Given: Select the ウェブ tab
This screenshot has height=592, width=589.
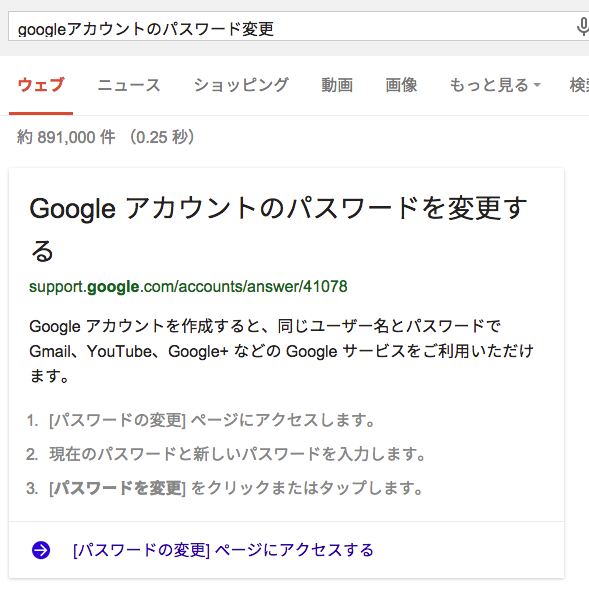Looking at the screenshot, I should (x=41, y=85).
